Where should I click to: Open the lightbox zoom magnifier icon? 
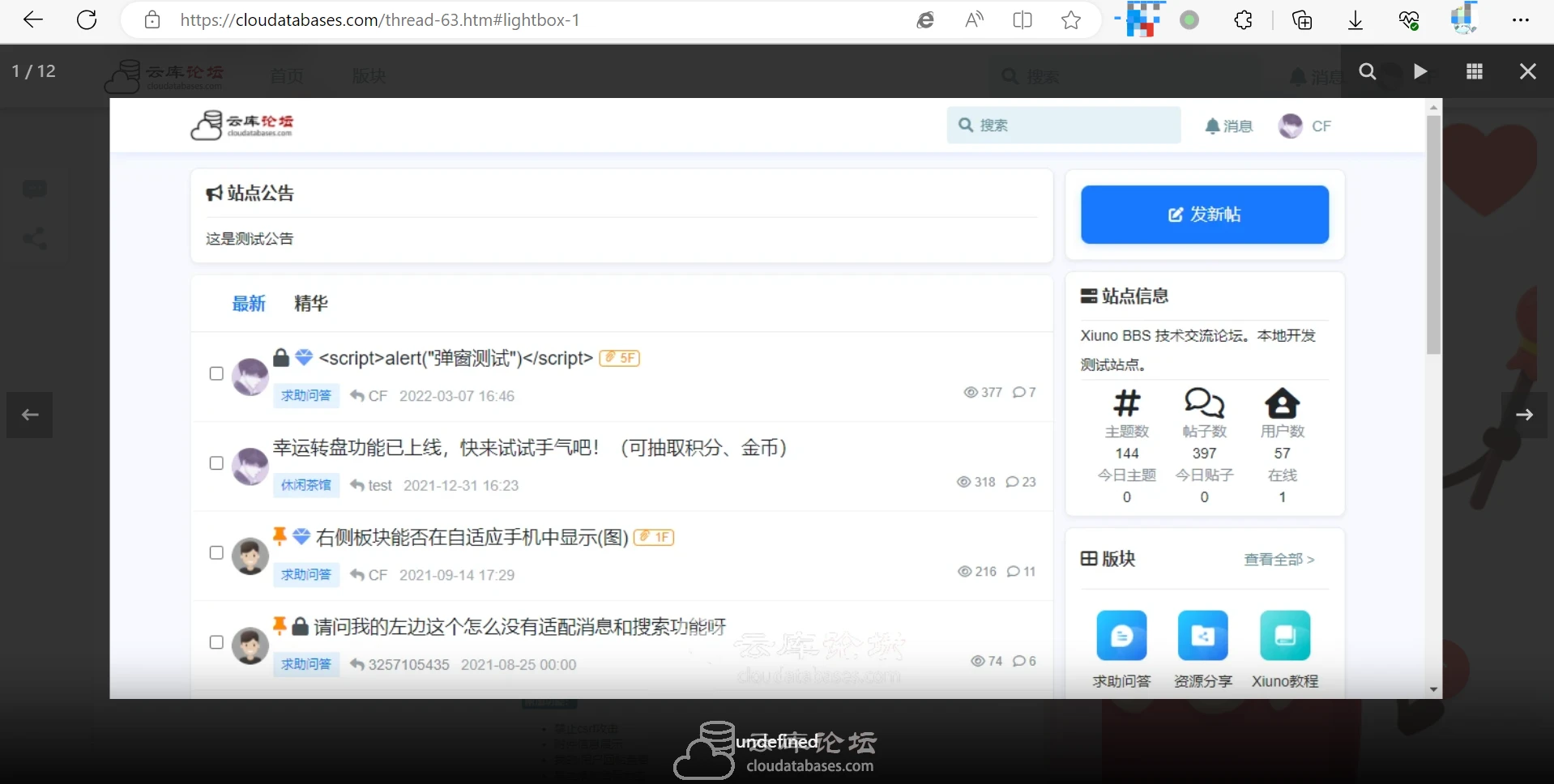[1368, 71]
